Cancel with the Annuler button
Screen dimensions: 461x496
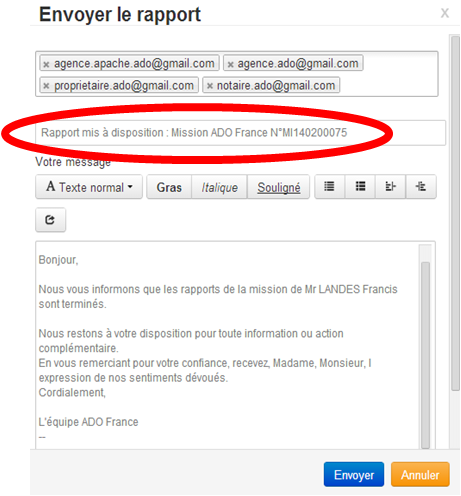tap(420, 474)
